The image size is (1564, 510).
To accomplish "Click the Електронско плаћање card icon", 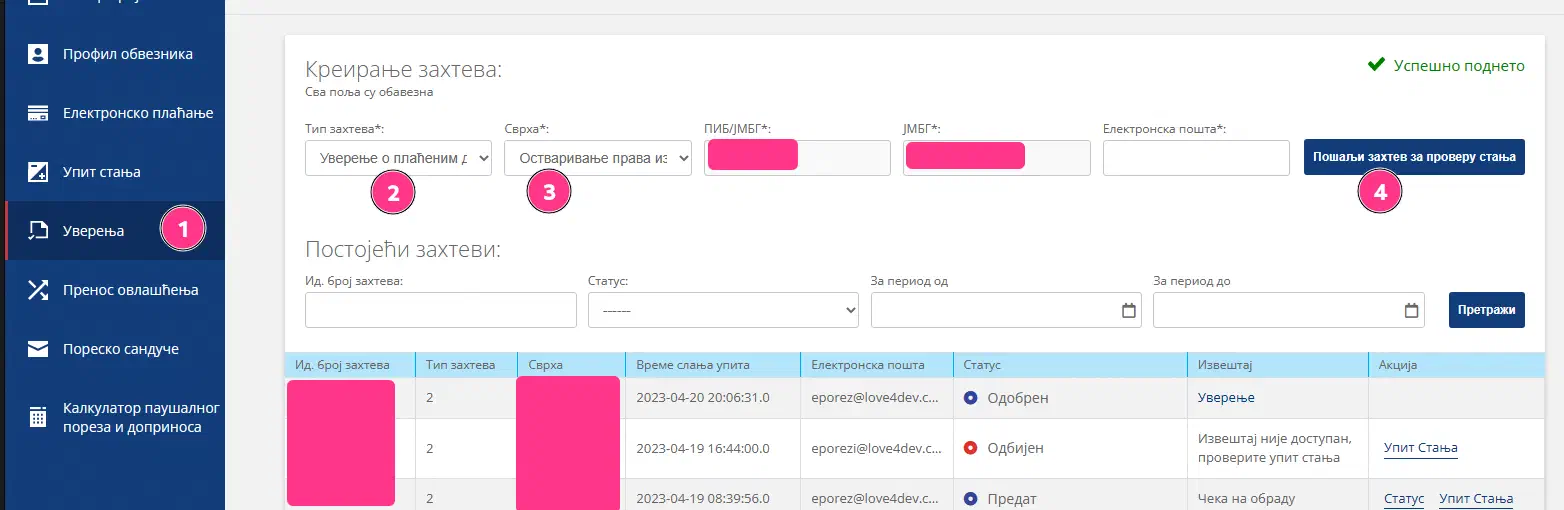I will point(38,113).
